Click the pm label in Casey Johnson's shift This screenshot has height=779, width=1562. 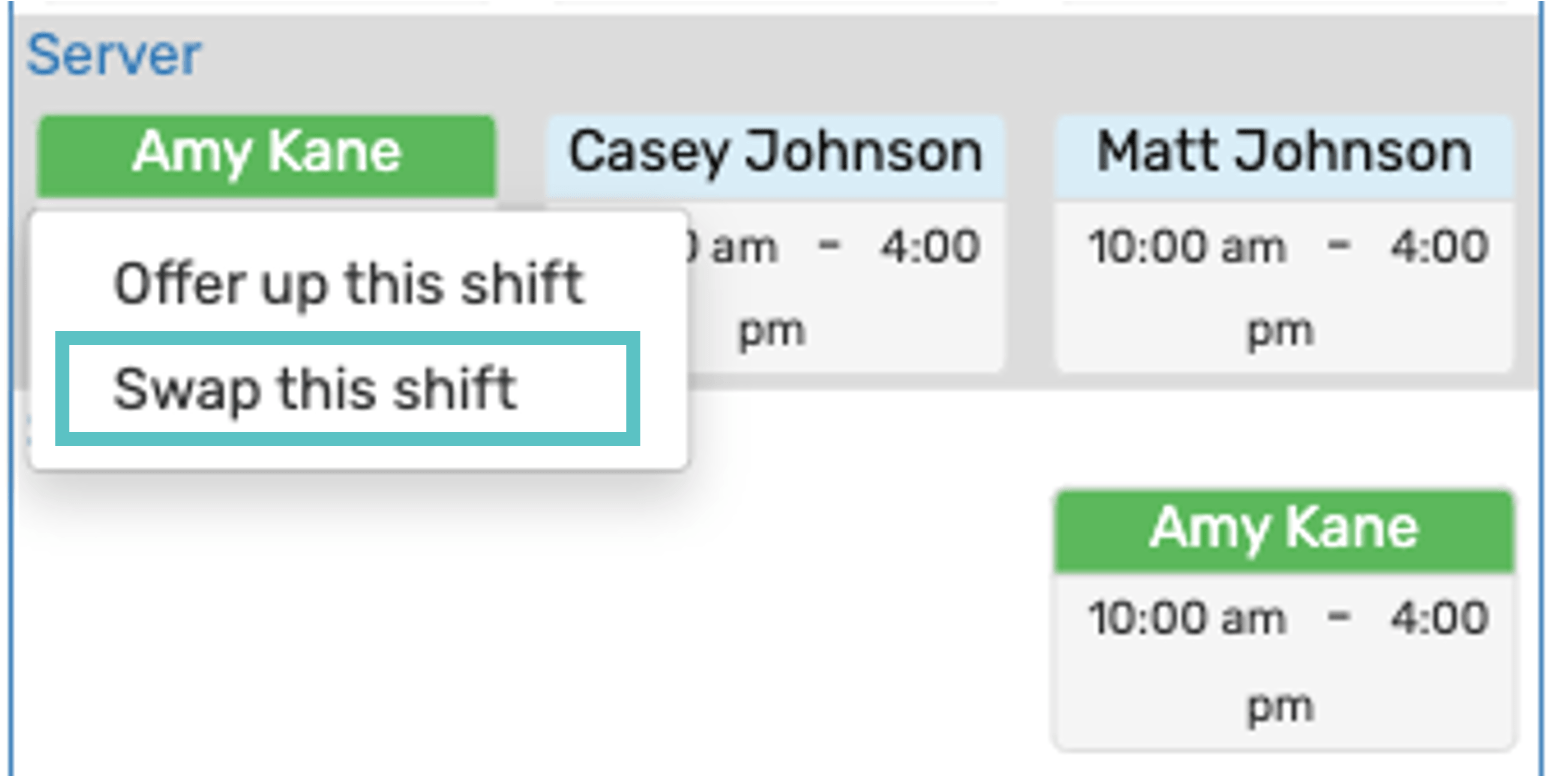point(771,330)
